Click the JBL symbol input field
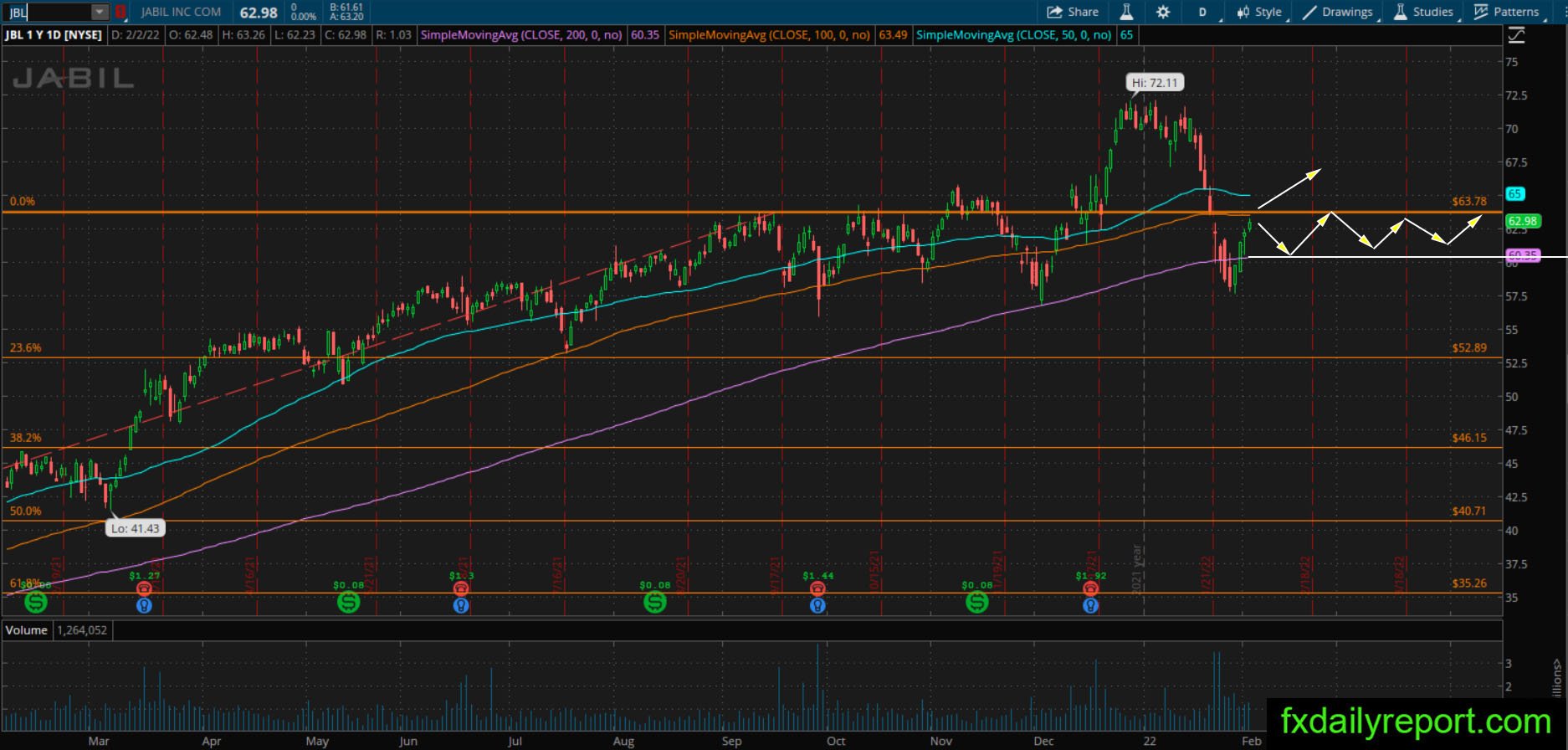Viewport: 1568px width, 750px height. pos(49,12)
